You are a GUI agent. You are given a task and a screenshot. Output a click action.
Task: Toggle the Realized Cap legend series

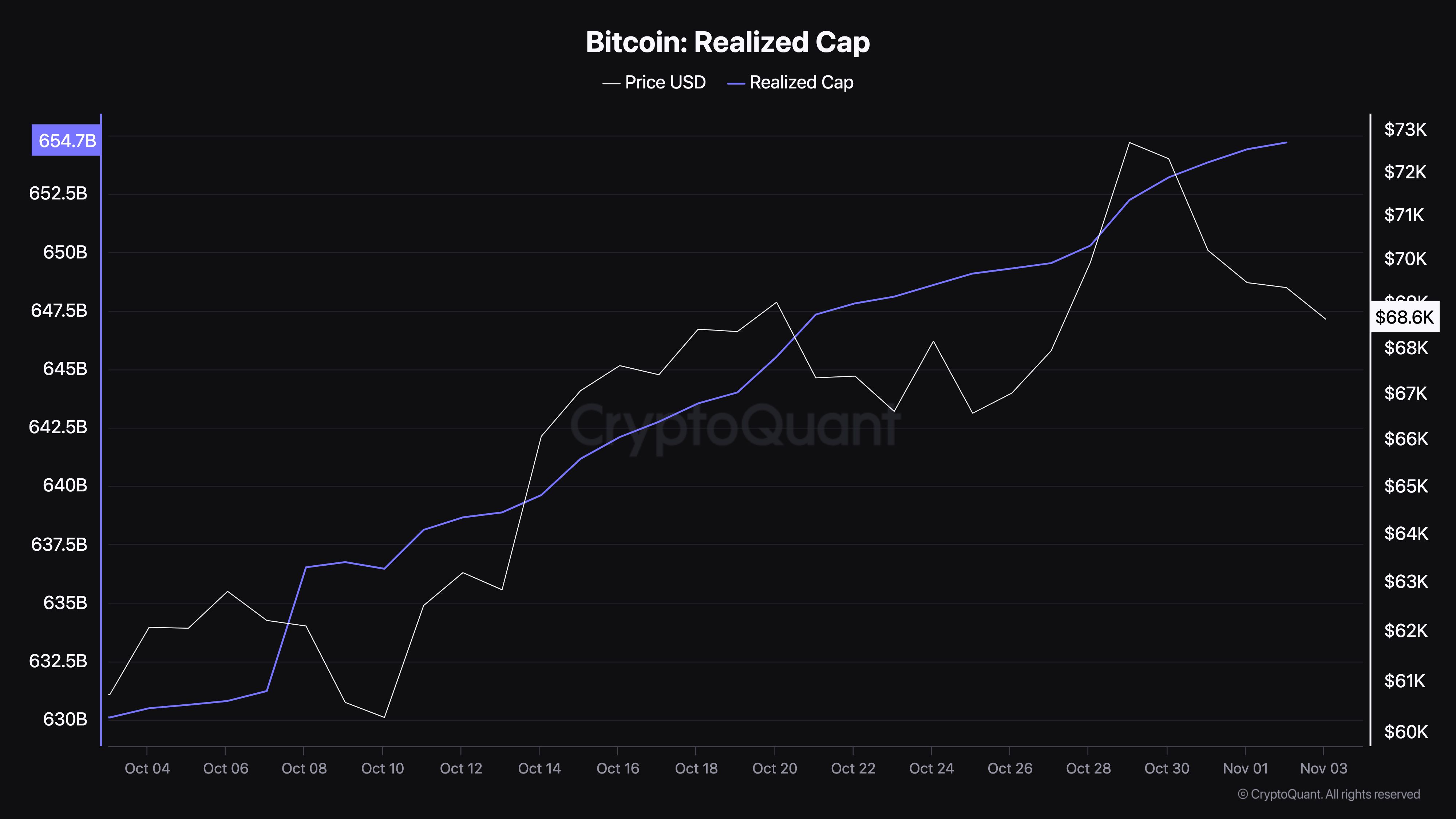801,83
